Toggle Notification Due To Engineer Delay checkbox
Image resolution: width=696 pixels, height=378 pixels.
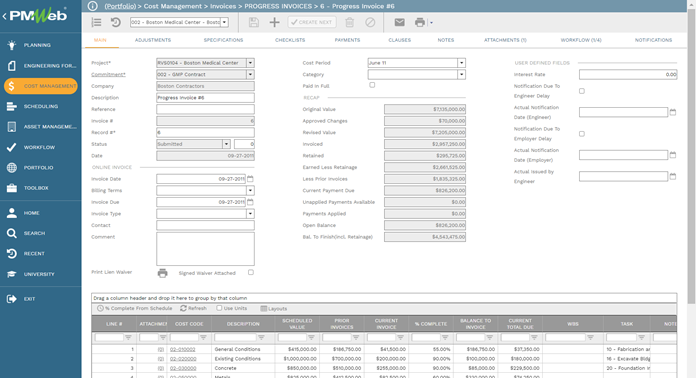[x=581, y=91]
